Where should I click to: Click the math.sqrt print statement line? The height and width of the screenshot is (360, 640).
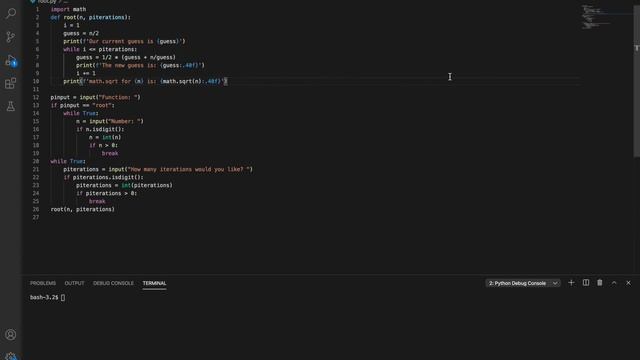[145, 81]
